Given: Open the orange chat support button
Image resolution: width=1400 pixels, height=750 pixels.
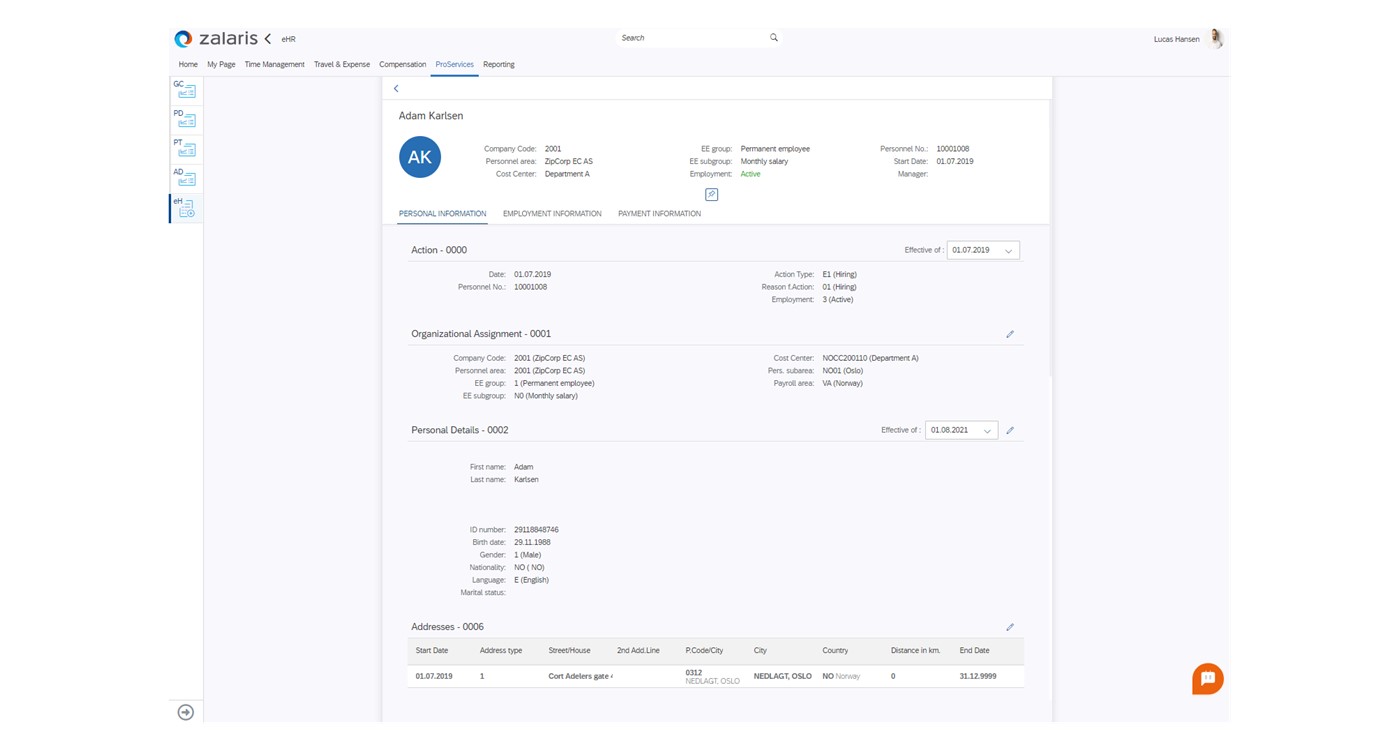Looking at the screenshot, I should (x=1207, y=679).
